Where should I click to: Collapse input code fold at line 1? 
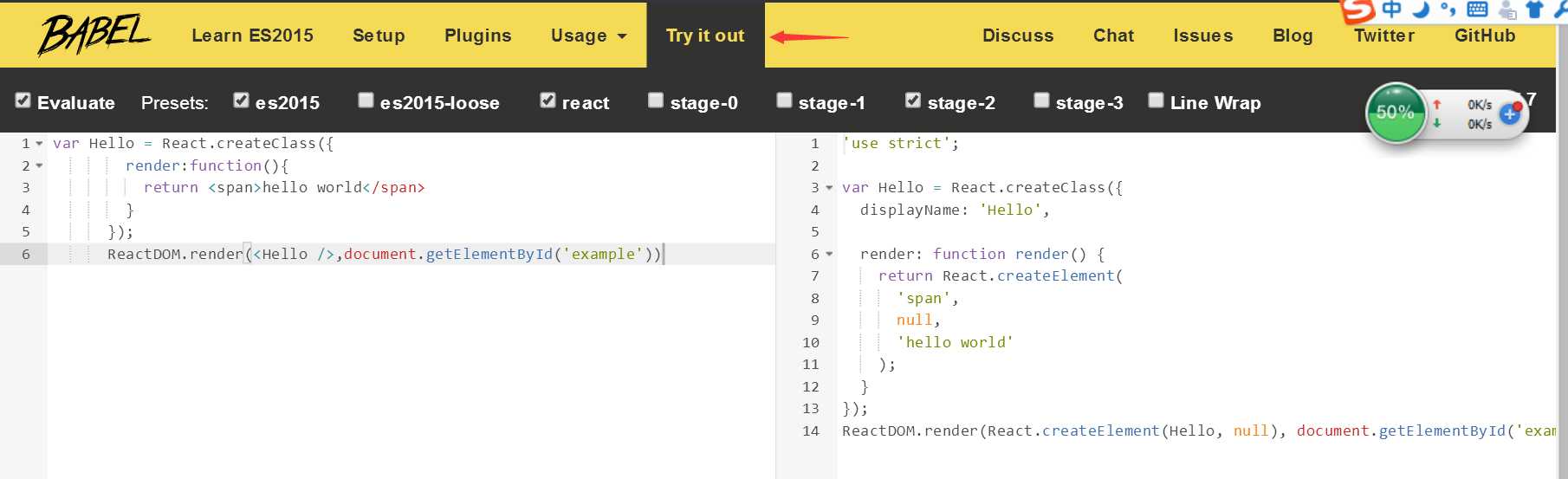(39, 144)
